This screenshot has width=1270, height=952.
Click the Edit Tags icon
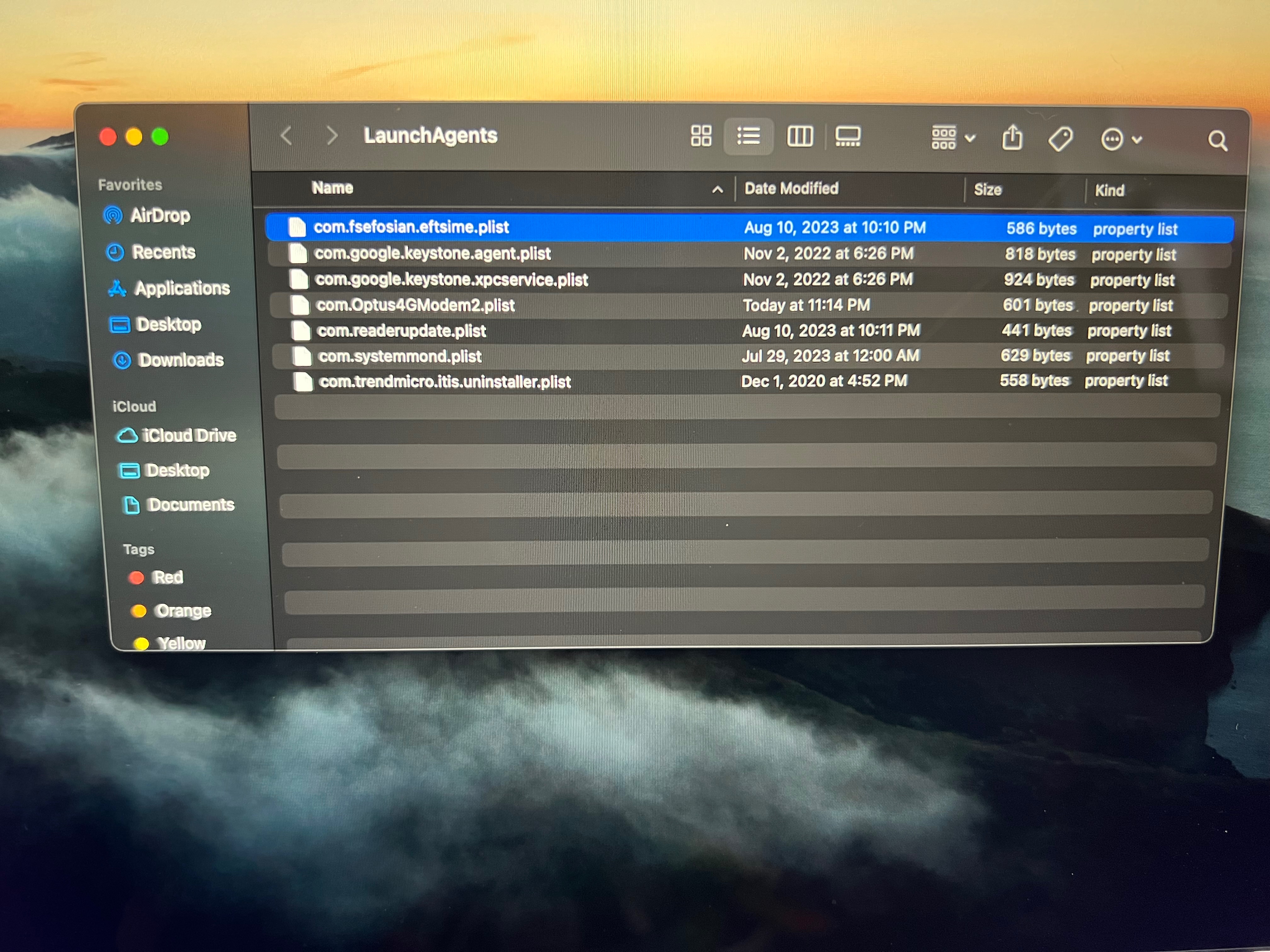pyautogui.click(x=1060, y=139)
